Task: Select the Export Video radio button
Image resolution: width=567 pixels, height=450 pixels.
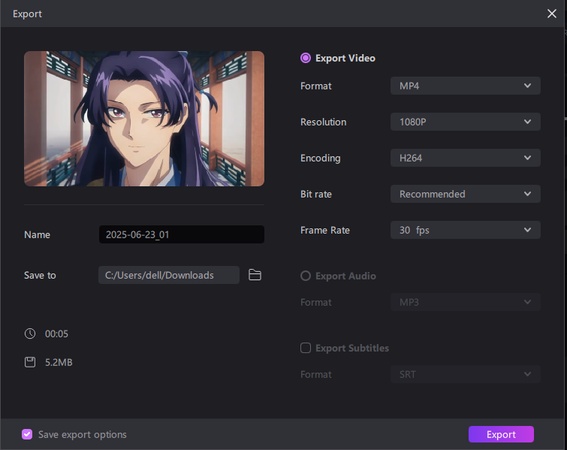Action: pyautogui.click(x=305, y=58)
